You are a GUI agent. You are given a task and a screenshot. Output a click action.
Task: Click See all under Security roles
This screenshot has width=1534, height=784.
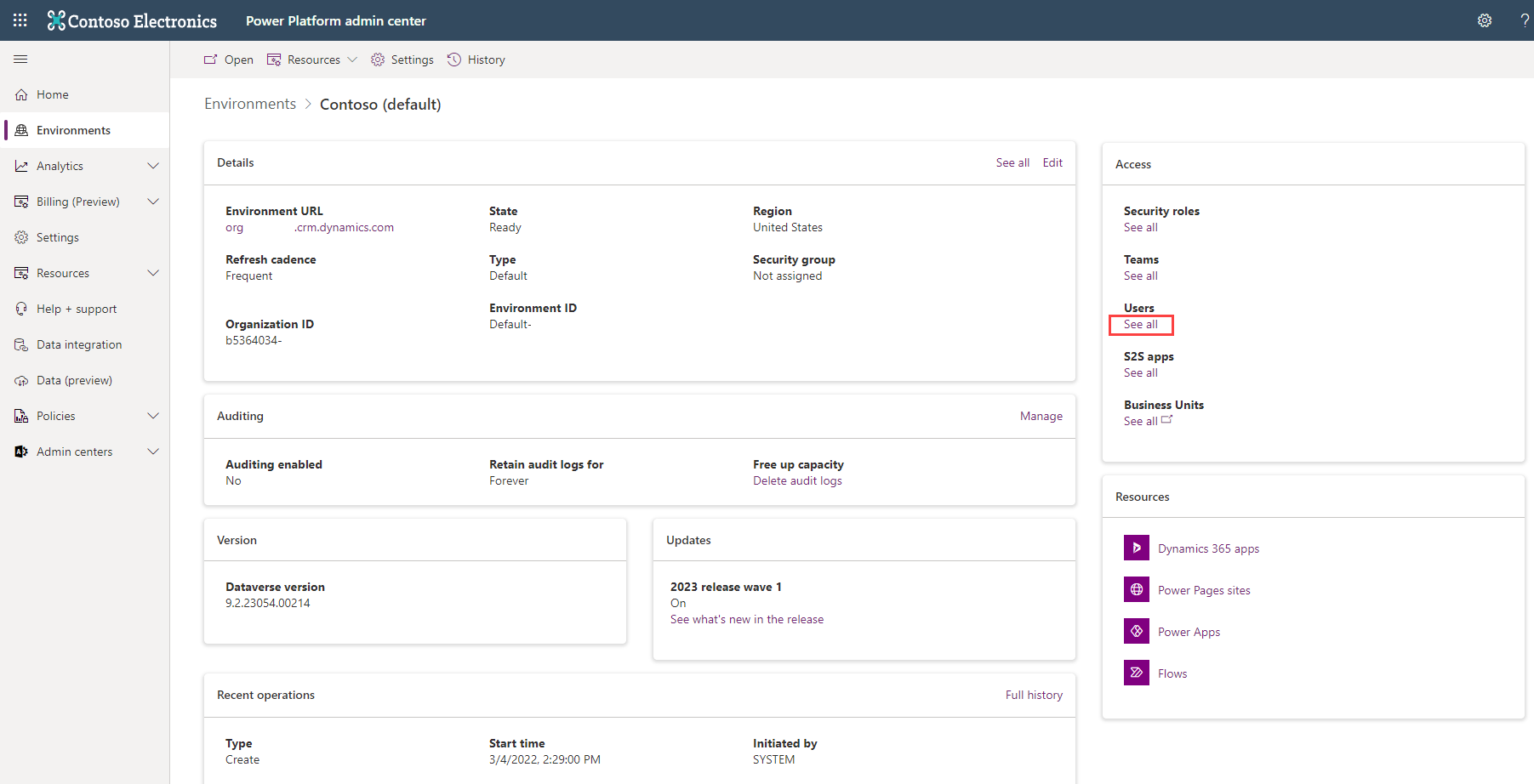click(1140, 227)
